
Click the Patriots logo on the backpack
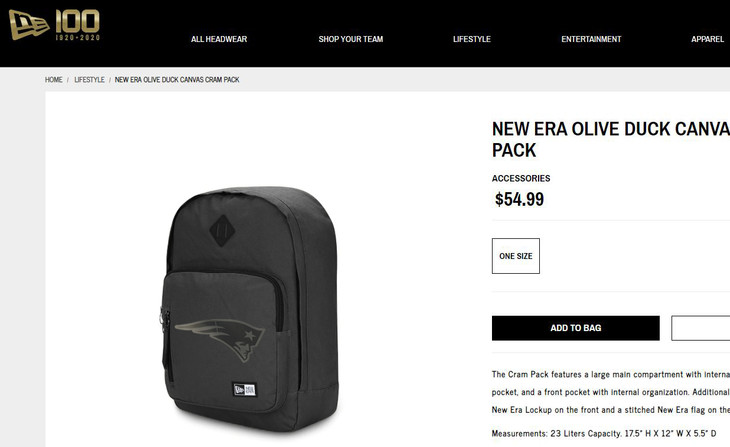tap(220, 339)
